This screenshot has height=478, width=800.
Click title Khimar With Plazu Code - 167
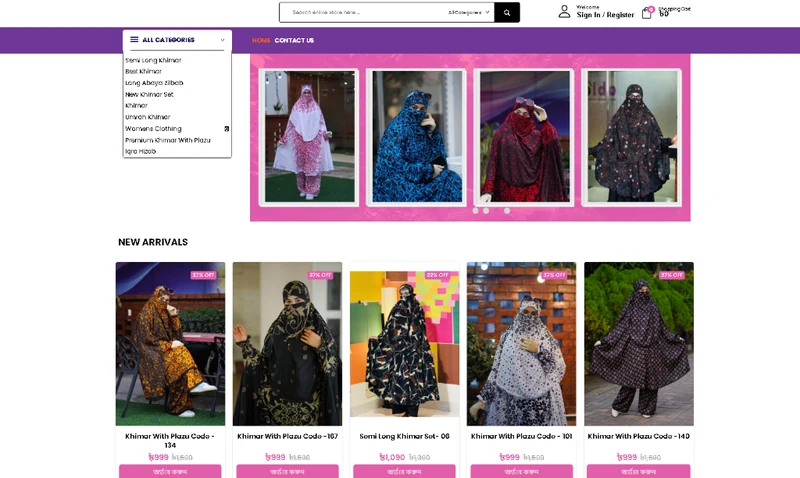(287, 436)
